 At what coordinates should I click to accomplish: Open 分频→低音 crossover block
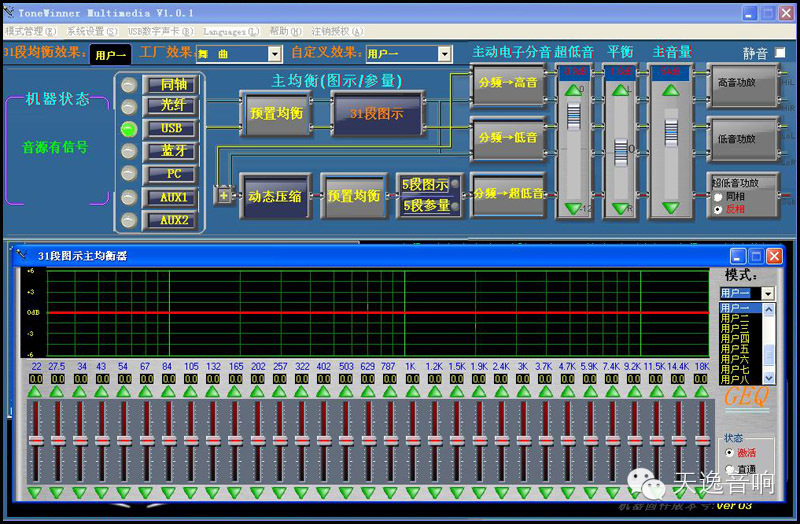point(508,138)
